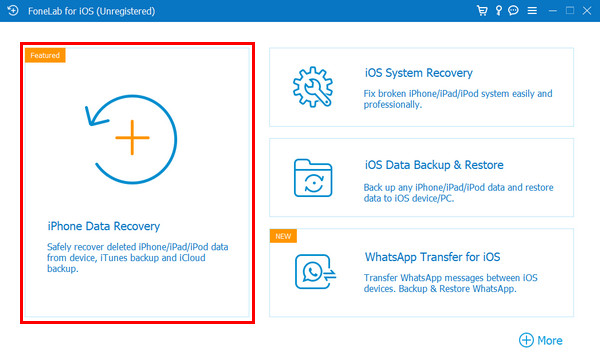Image resolution: width=600 pixels, height=362 pixels.
Task: Click 'FoneLab for iOS (Unregistered)' title text
Action: [x=91, y=11]
